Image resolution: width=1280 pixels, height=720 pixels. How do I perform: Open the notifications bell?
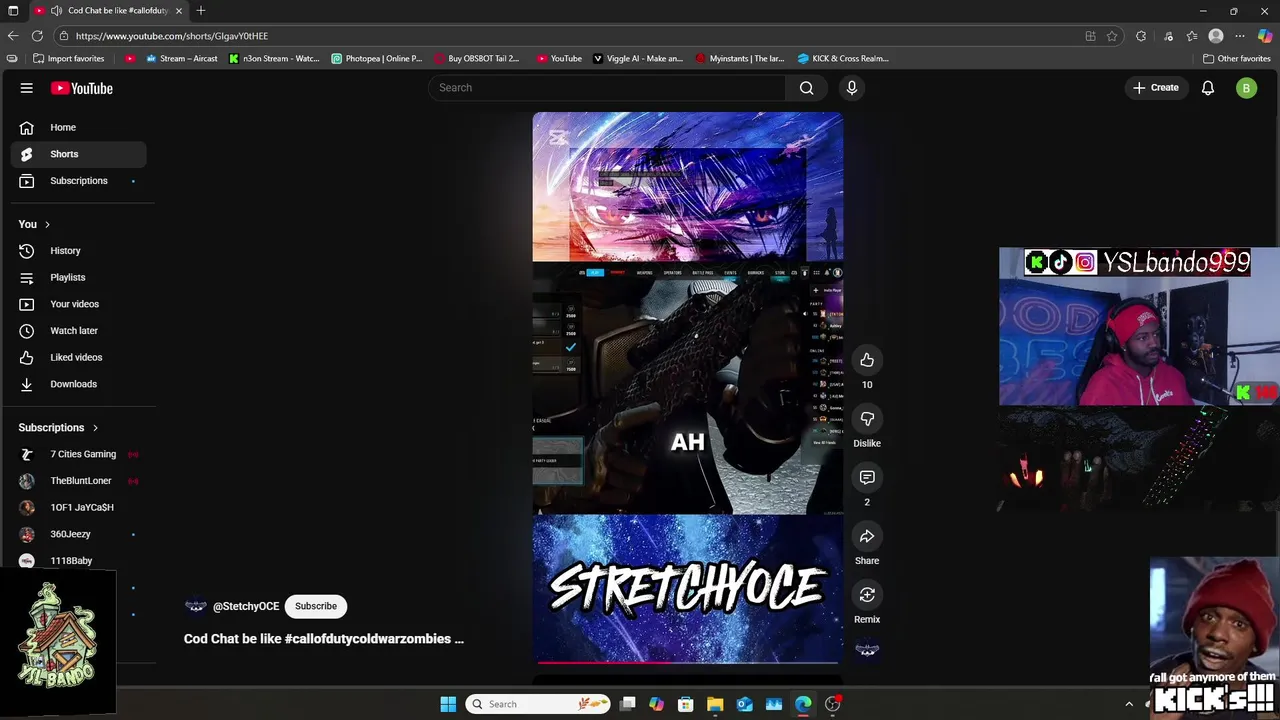point(1208,88)
